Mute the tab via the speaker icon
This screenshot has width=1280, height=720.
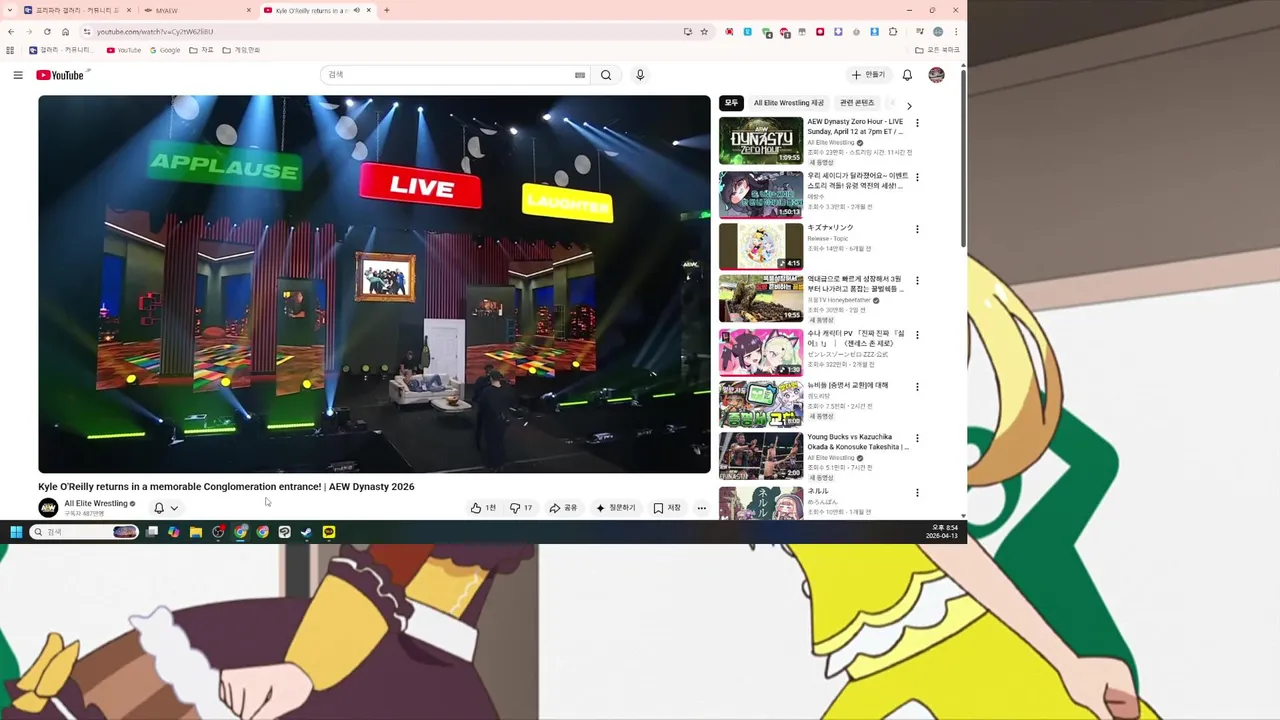pyautogui.click(x=356, y=10)
